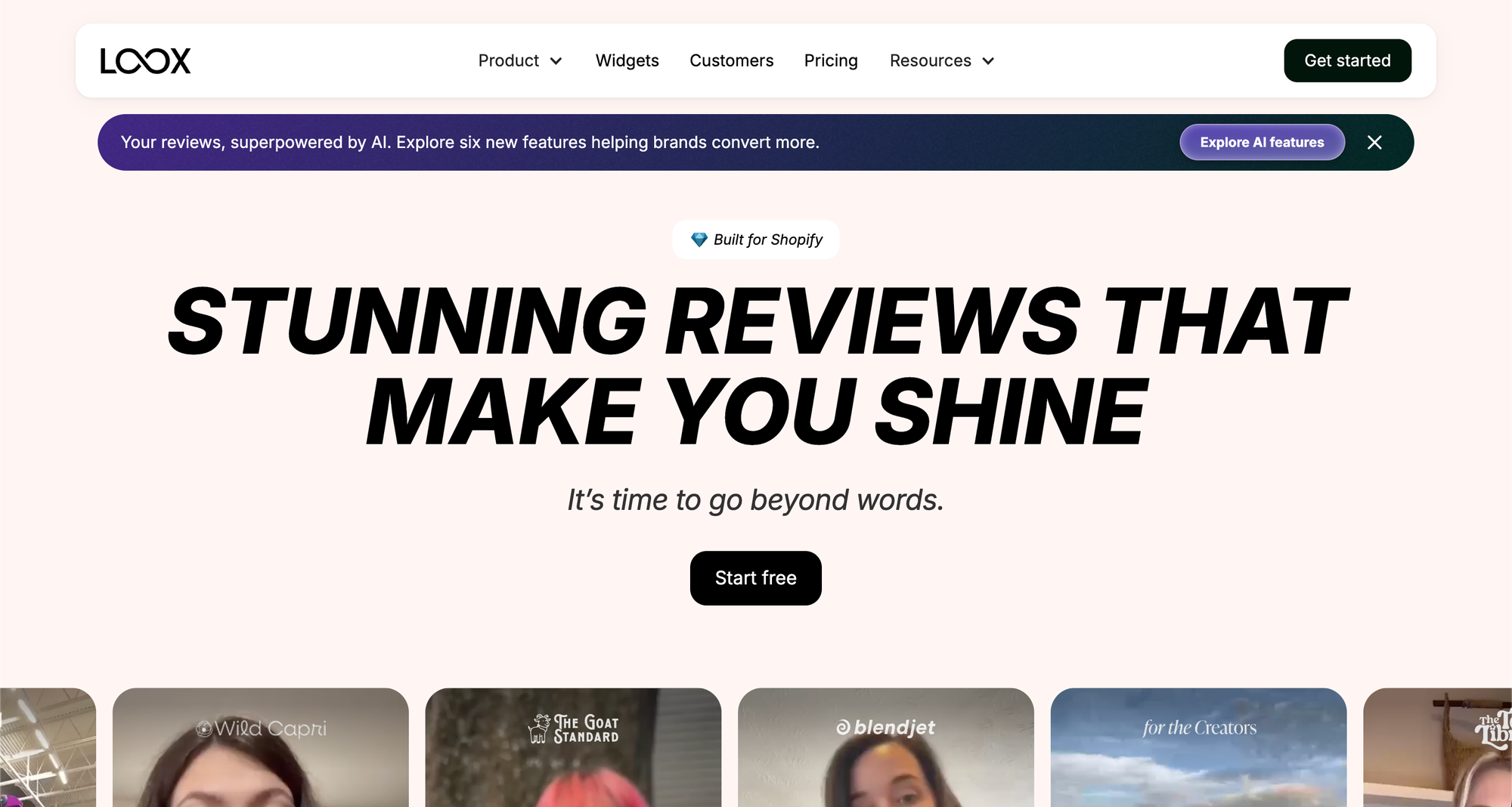Click the for the Creators logo
1512x807 pixels.
[1199, 728]
